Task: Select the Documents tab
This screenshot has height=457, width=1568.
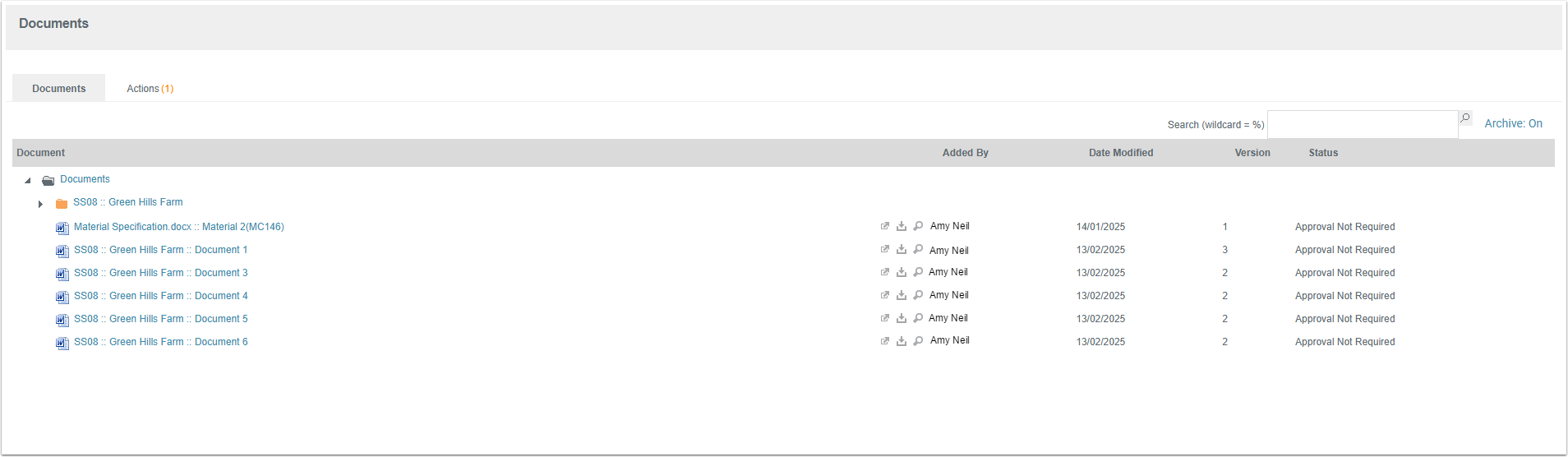Action: 58,88
